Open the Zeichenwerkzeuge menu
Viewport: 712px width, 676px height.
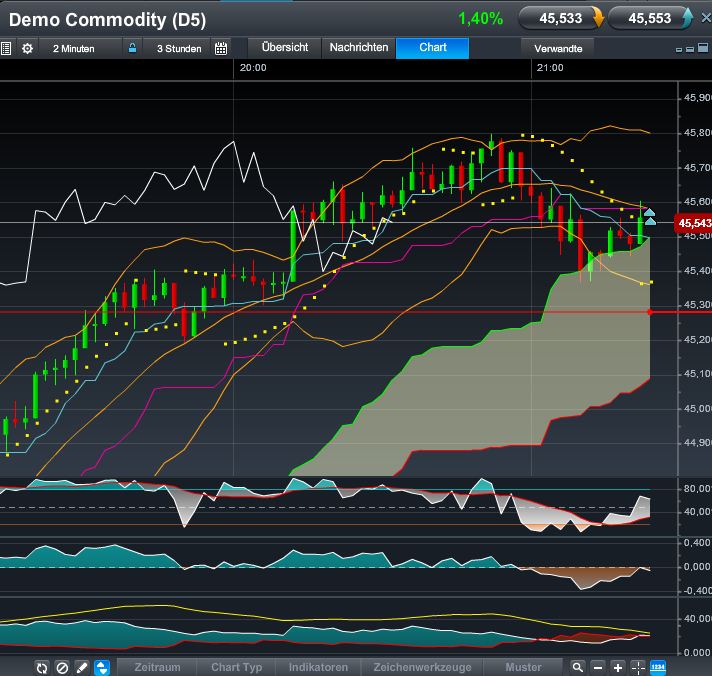[x=423, y=667]
